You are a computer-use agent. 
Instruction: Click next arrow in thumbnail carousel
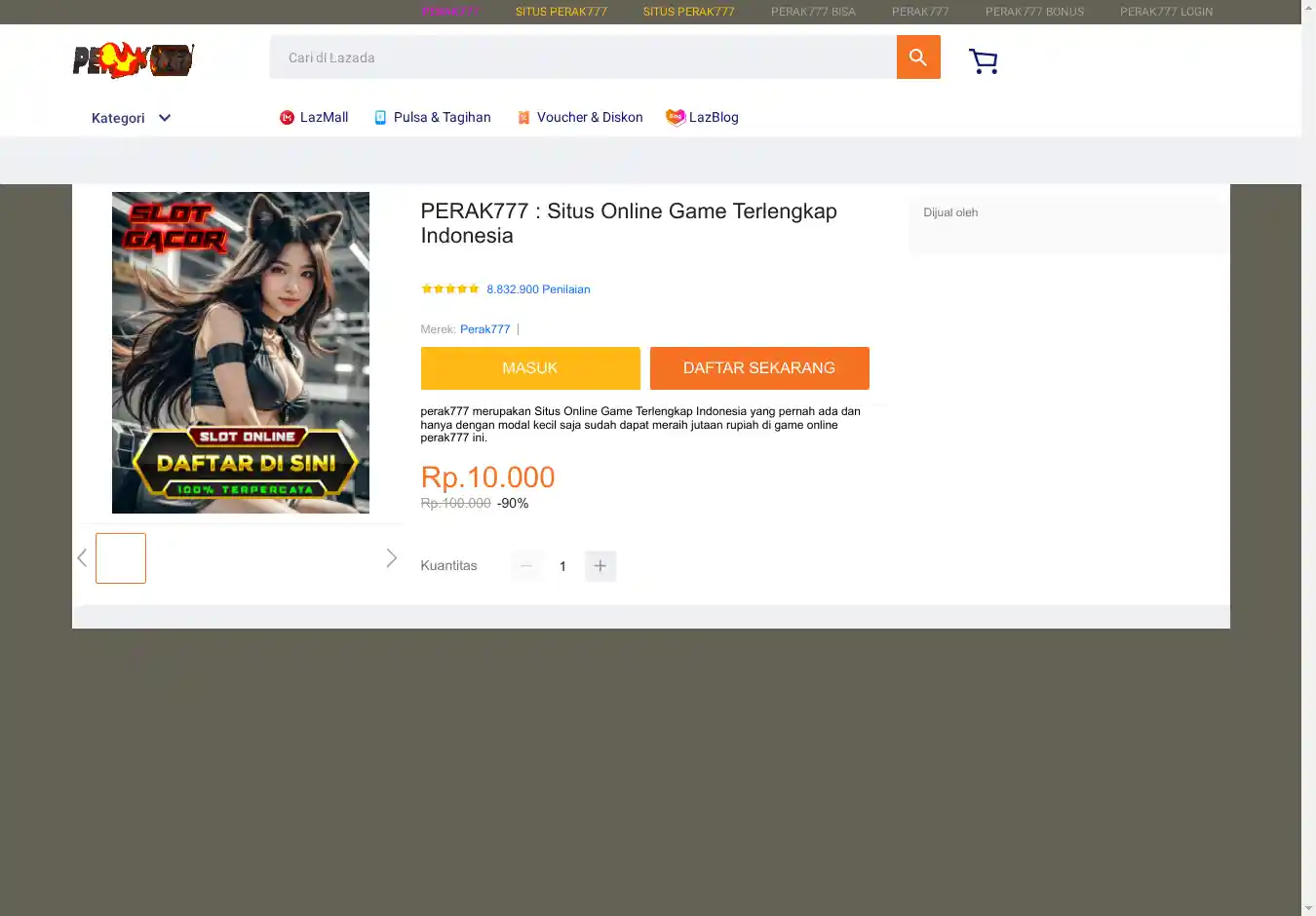click(391, 558)
